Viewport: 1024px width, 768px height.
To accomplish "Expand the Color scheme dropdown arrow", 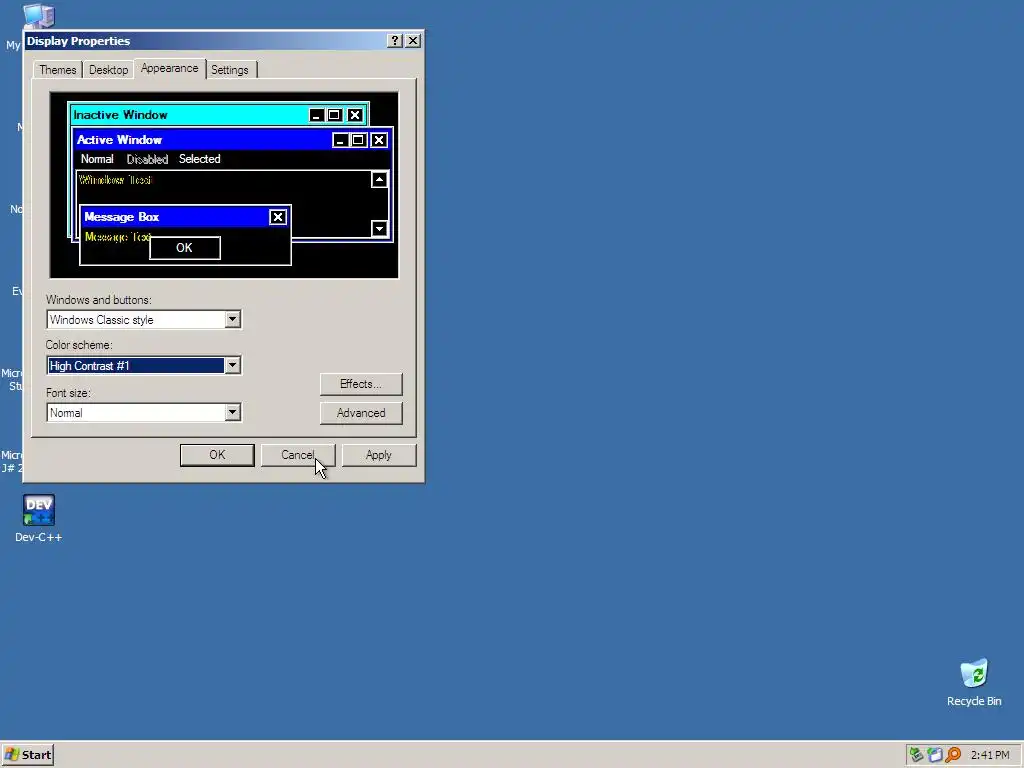I will point(232,366).
